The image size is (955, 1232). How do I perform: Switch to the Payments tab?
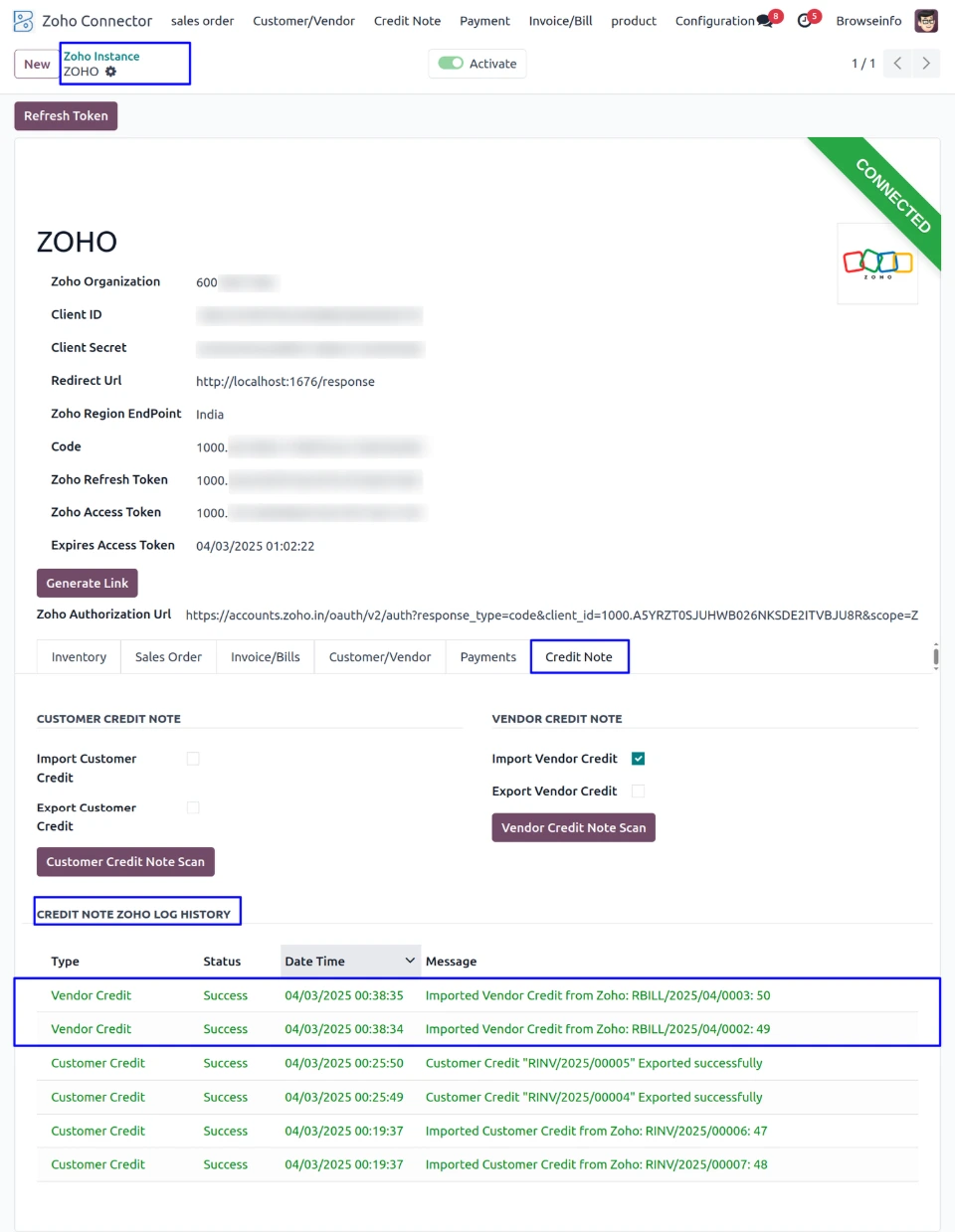[x=487, y=657]
